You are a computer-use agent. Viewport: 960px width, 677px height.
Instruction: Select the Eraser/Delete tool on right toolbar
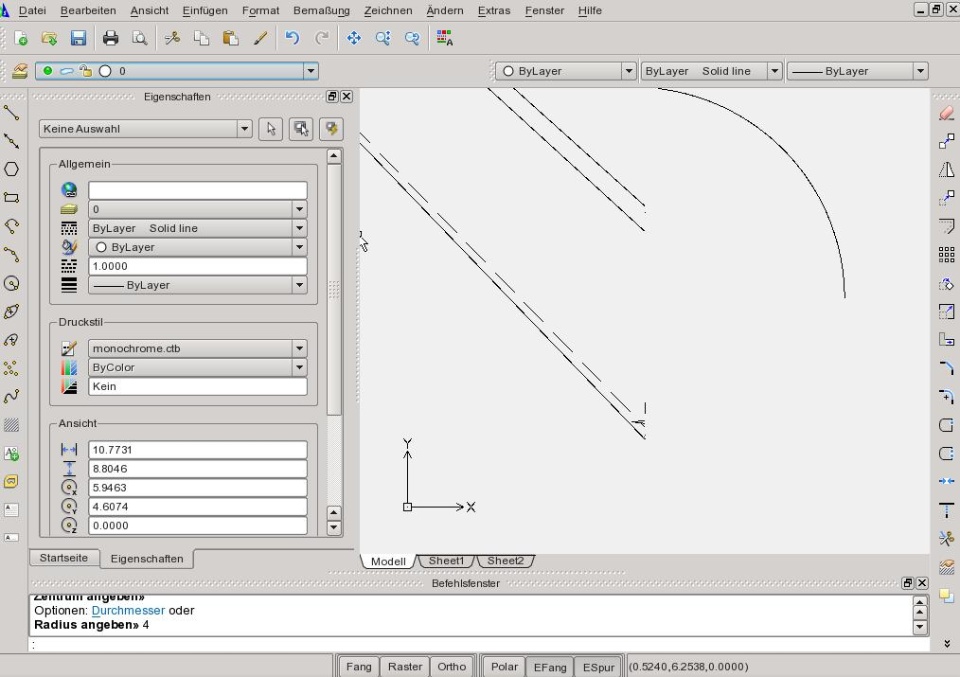pyautogui.click(x=946, y=113)
